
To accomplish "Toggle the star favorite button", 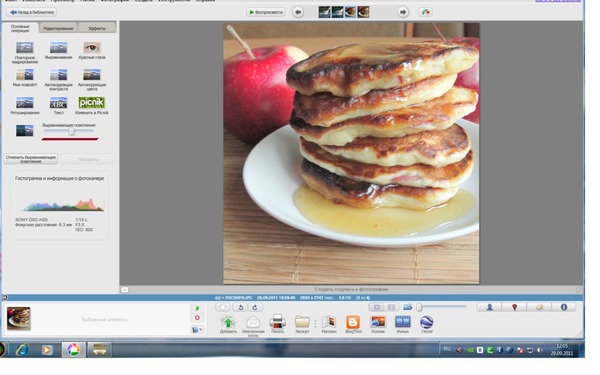I will pos(223,307).
